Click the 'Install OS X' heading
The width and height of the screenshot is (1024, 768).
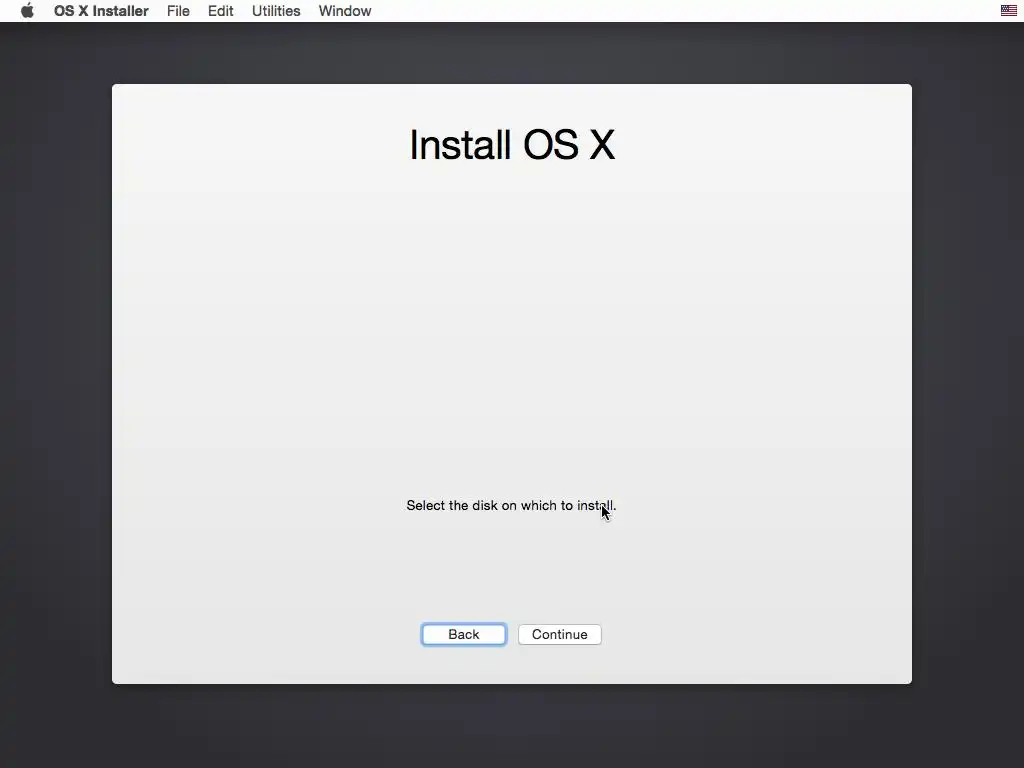coord(512,144)
